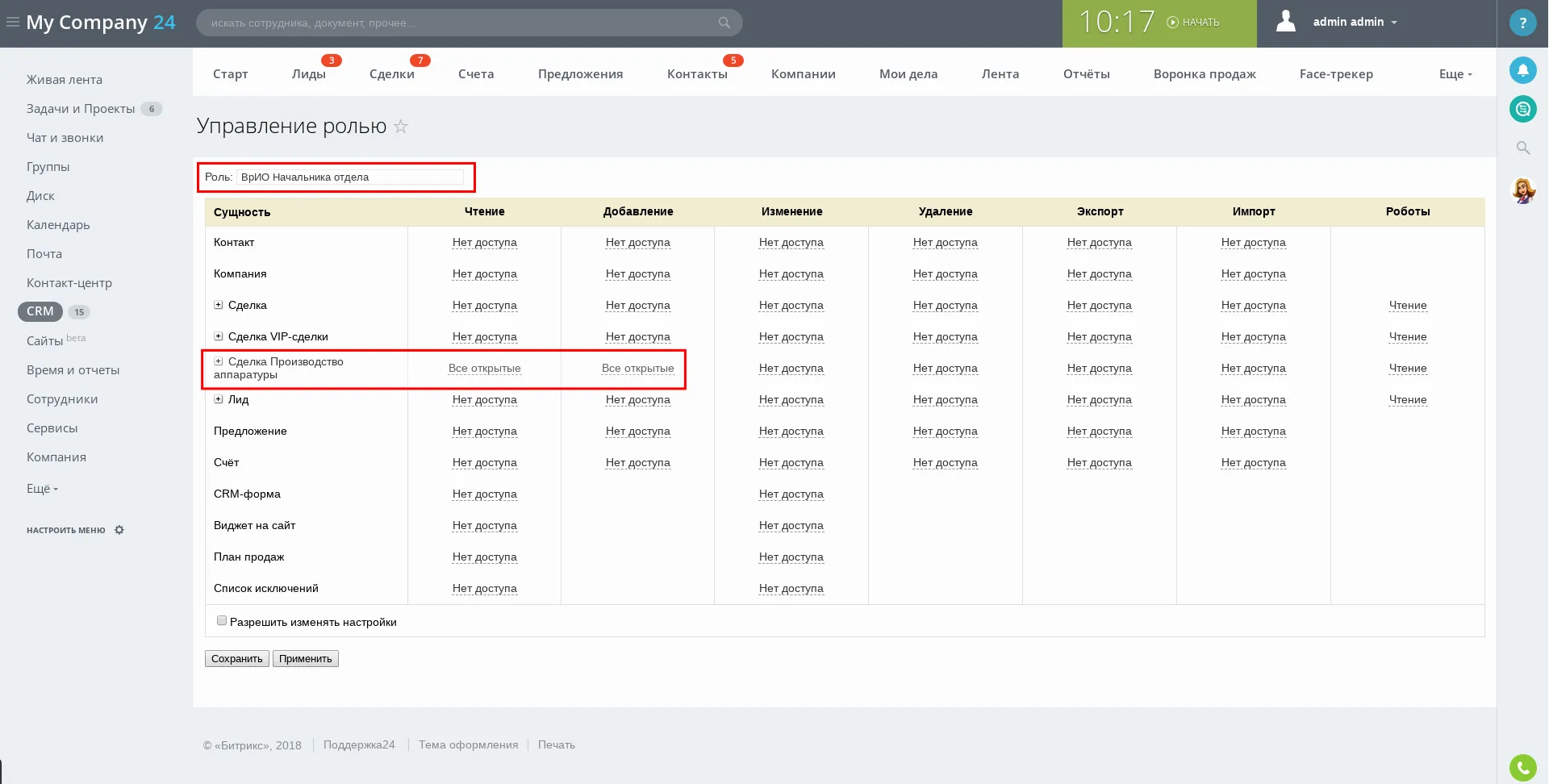
Task: Expand the Сделка entity row
Action: [x=219, y=305]
